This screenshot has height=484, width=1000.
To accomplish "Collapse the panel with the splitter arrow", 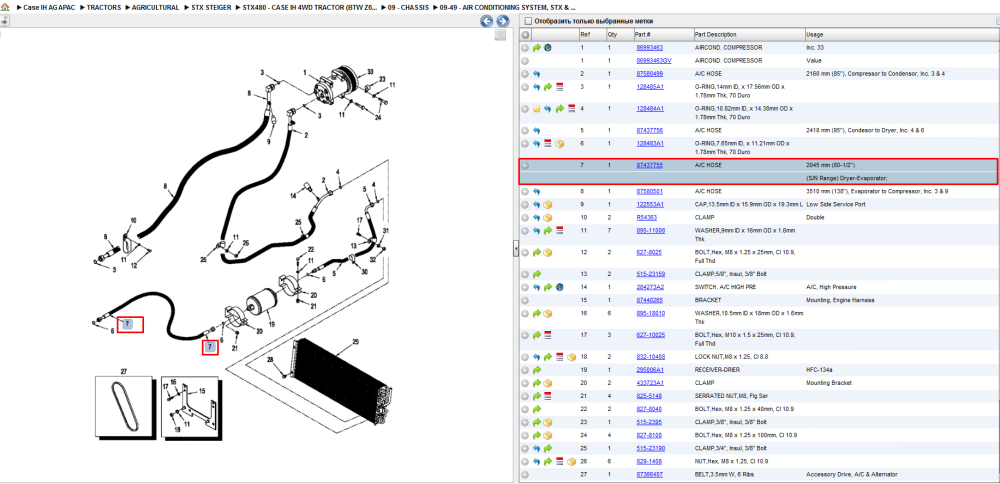I will point(515,250).
